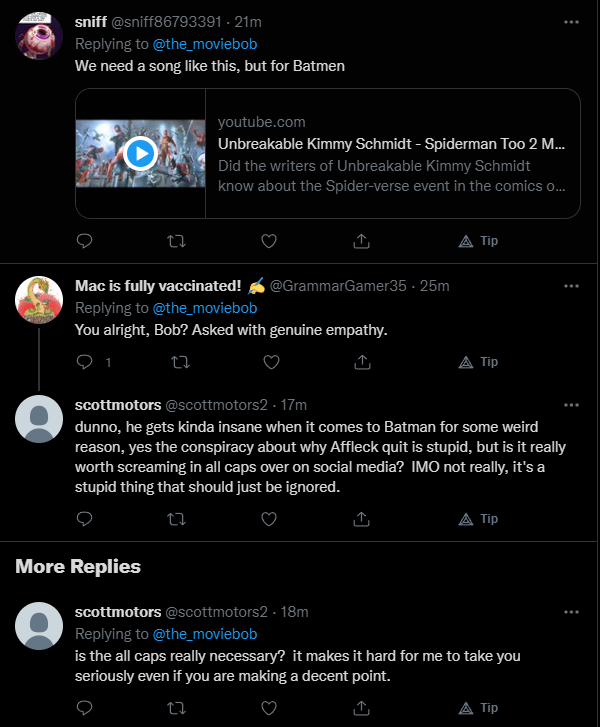
Task: Open sniff's profile avatar
Action: pos(41,37)
